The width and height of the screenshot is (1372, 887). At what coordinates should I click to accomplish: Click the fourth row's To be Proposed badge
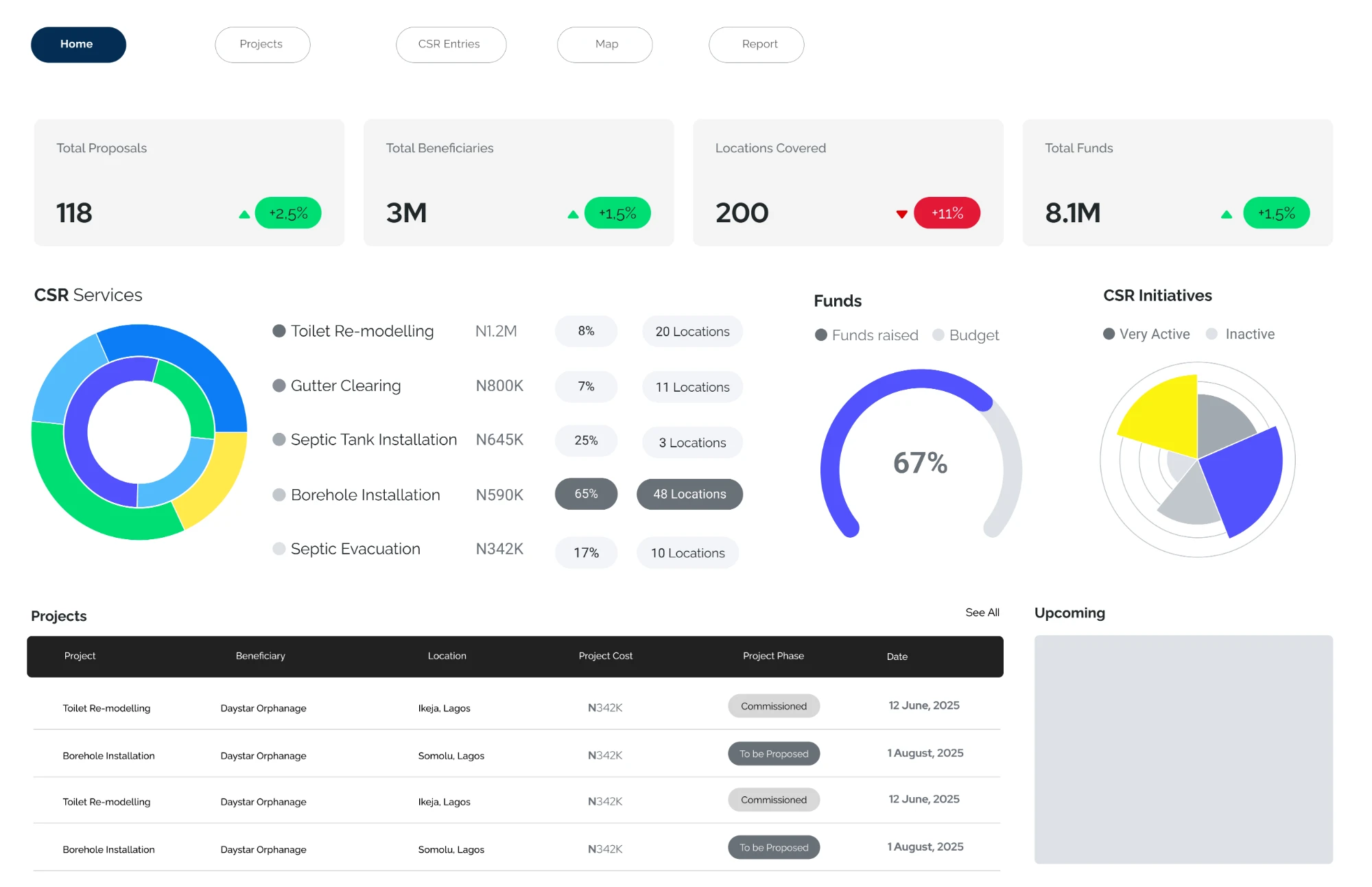(x=774, y=848)
